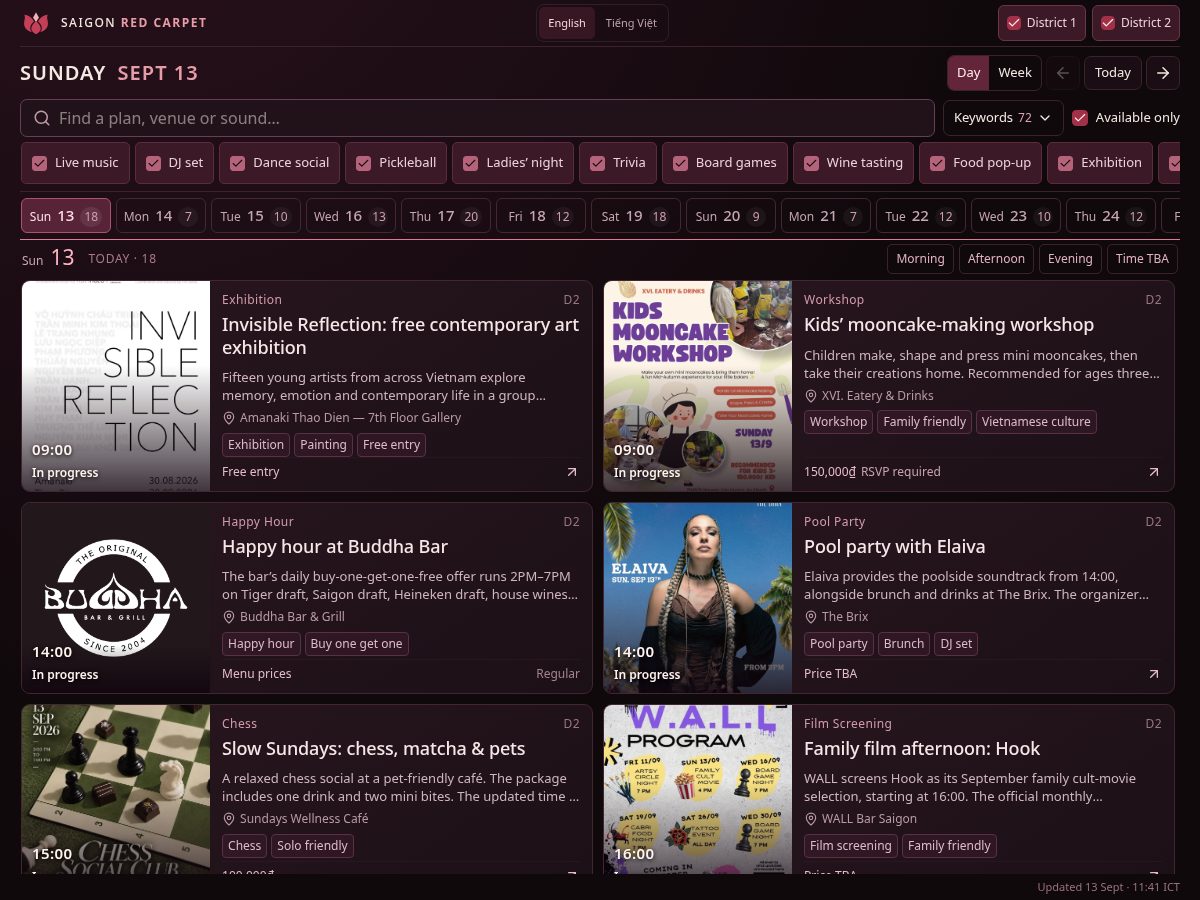Select Mon 14 date tab
This screenshot has height=900, width=1200.
coord(161,216)
